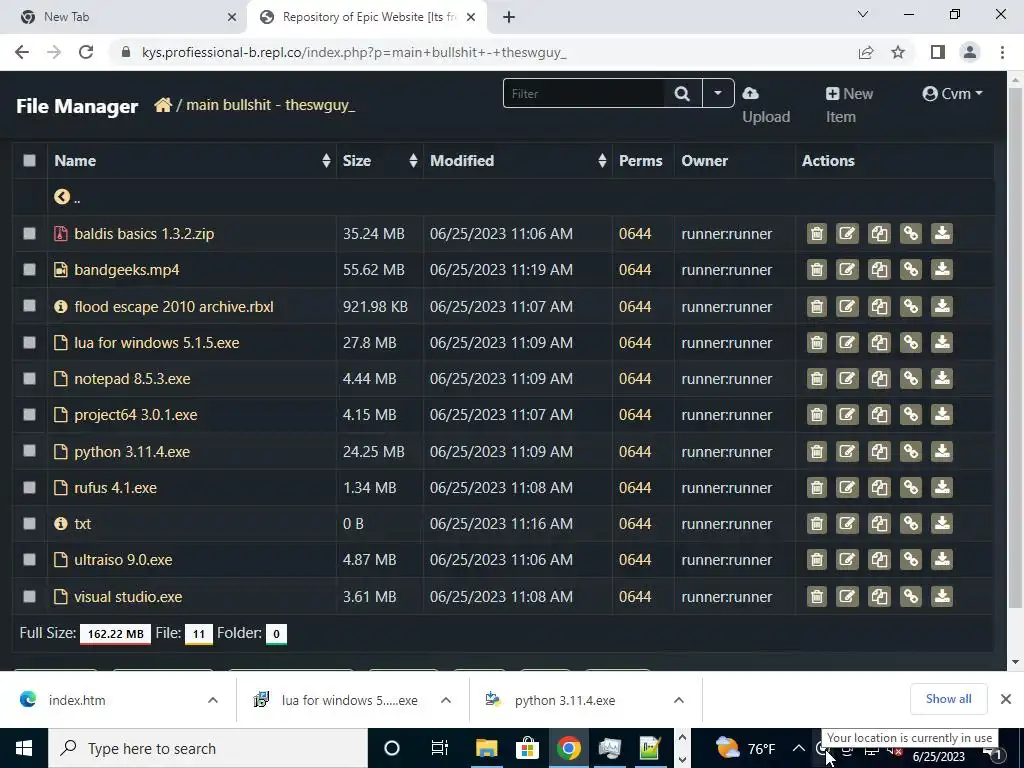Click the browser address bar URL

coord(354,52)
